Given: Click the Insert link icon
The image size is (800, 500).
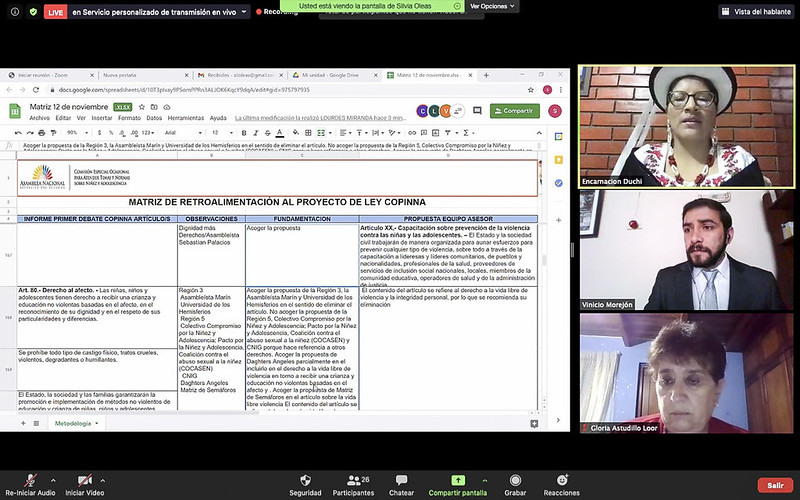Looking at the screenshot, I should (x=412, y=133).
